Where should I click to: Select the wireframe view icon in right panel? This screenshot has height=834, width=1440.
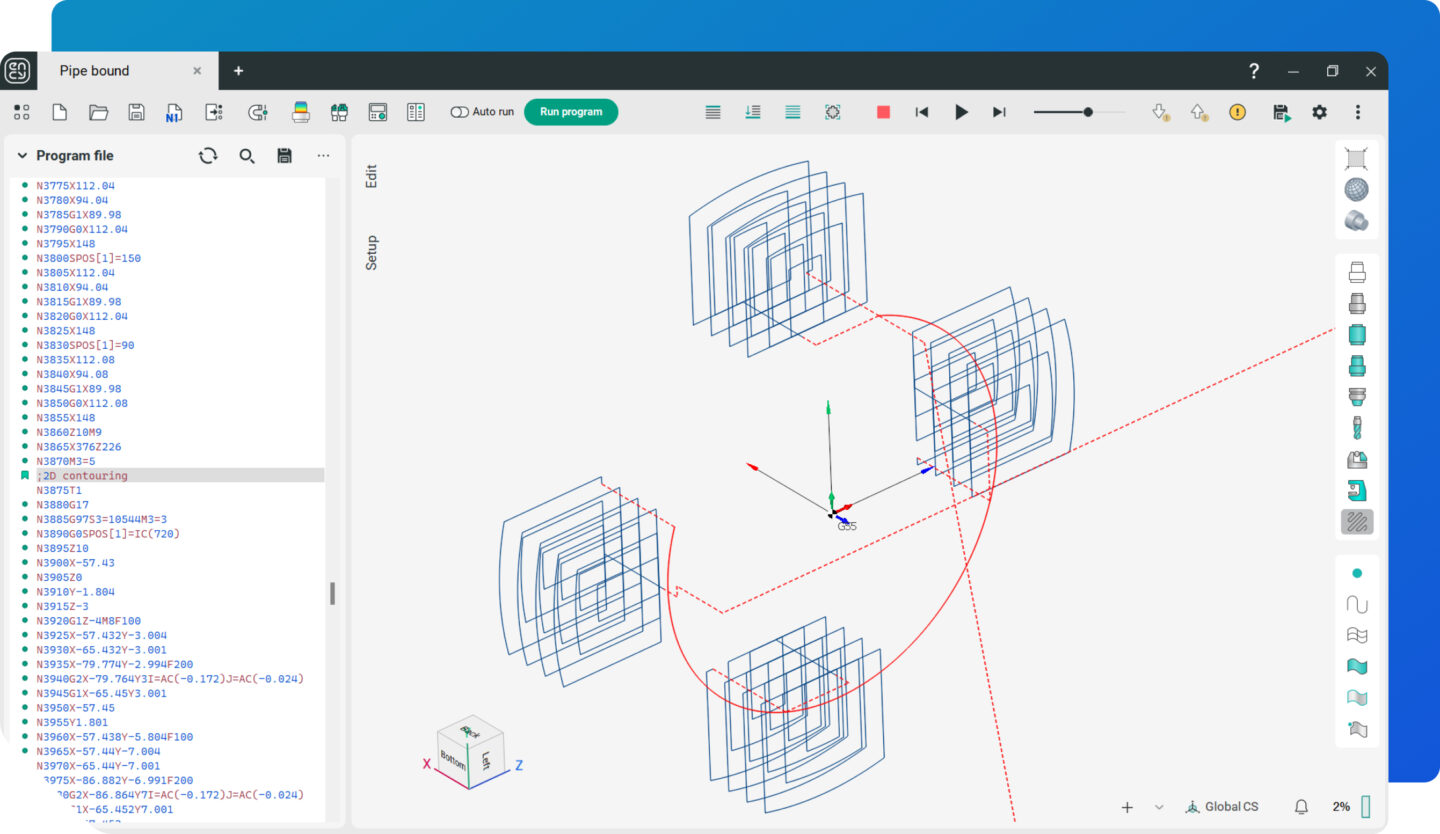point(1356,157)
